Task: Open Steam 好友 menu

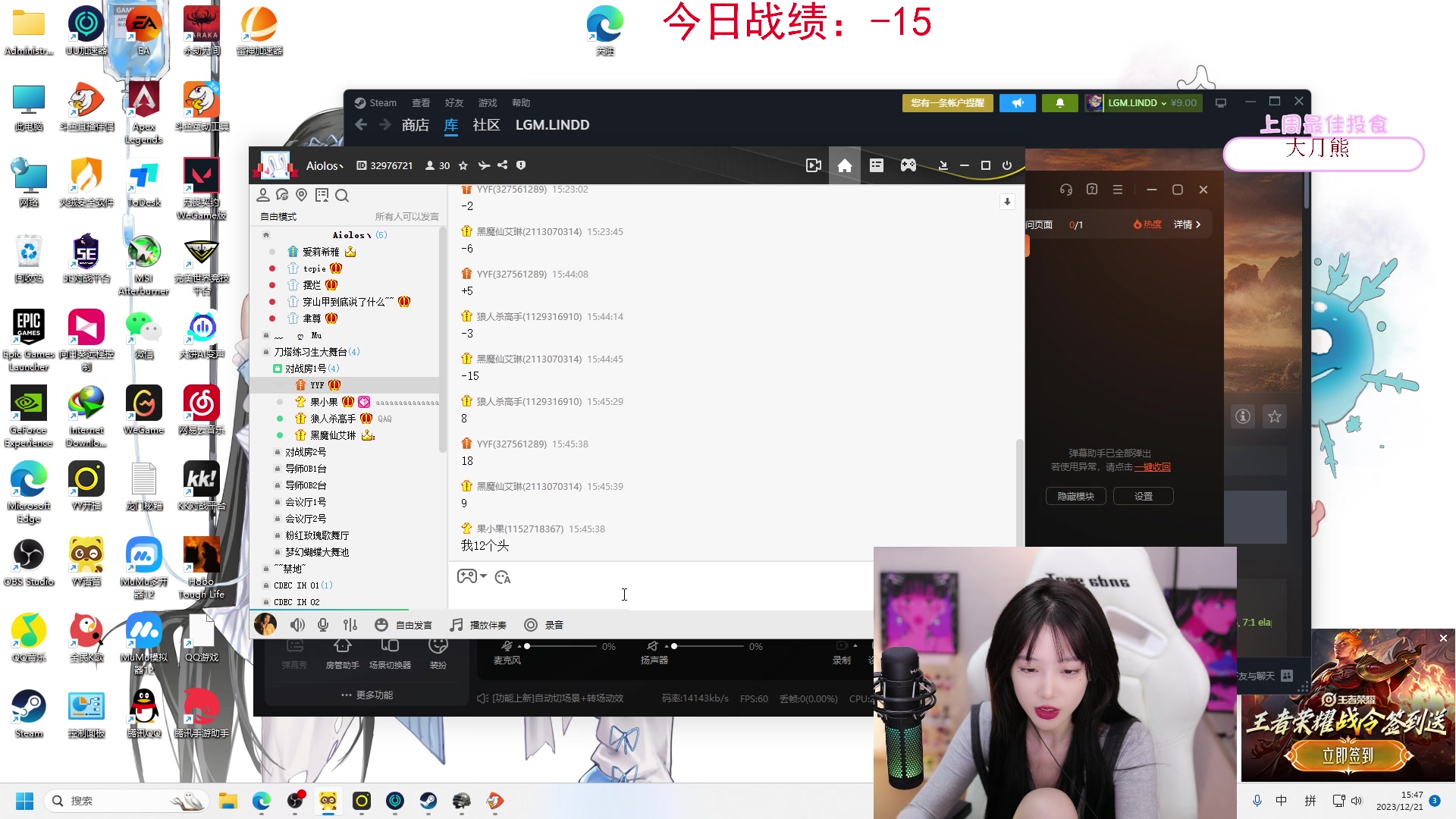Action: coord(454,103)
